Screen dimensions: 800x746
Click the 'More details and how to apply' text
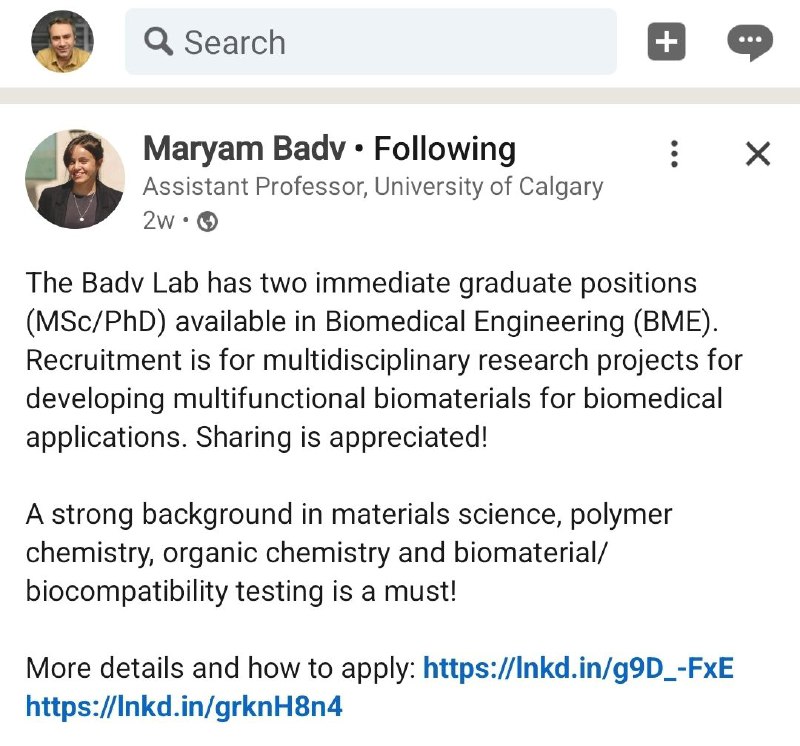(221, 668)
